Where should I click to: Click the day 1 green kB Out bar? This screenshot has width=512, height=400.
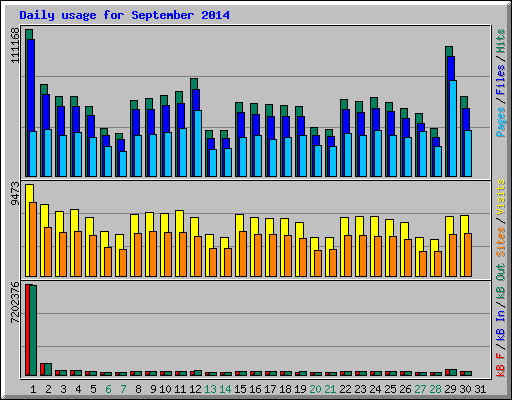pyautogui.click(x=33, y=330)
